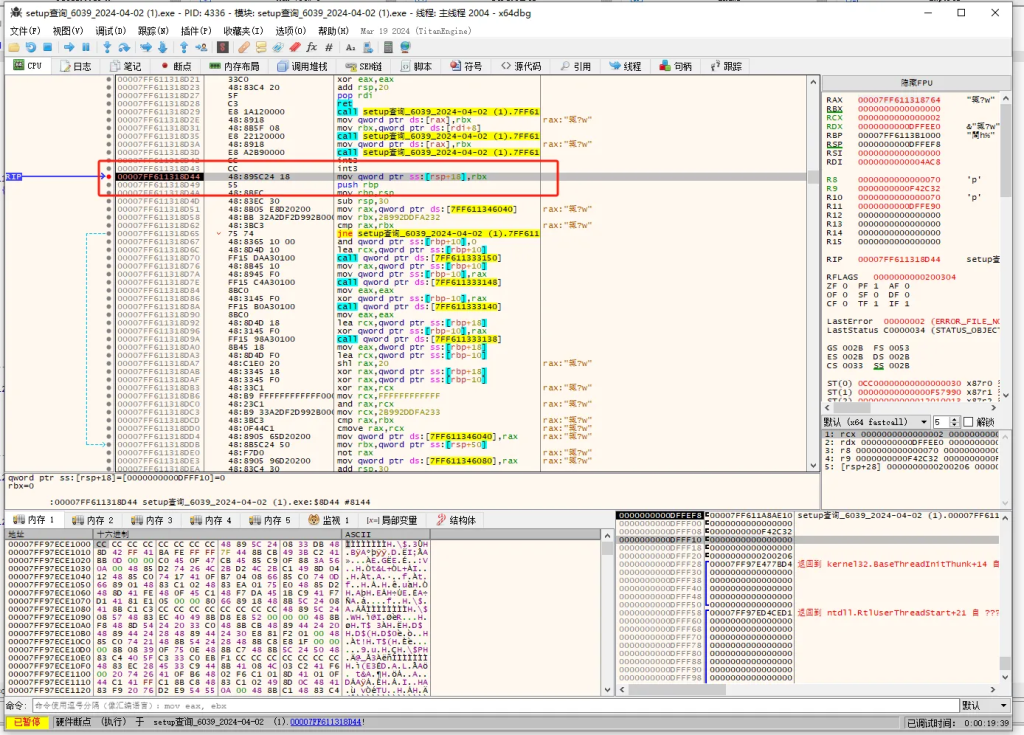Click the address link in status bar

point(327,721)
